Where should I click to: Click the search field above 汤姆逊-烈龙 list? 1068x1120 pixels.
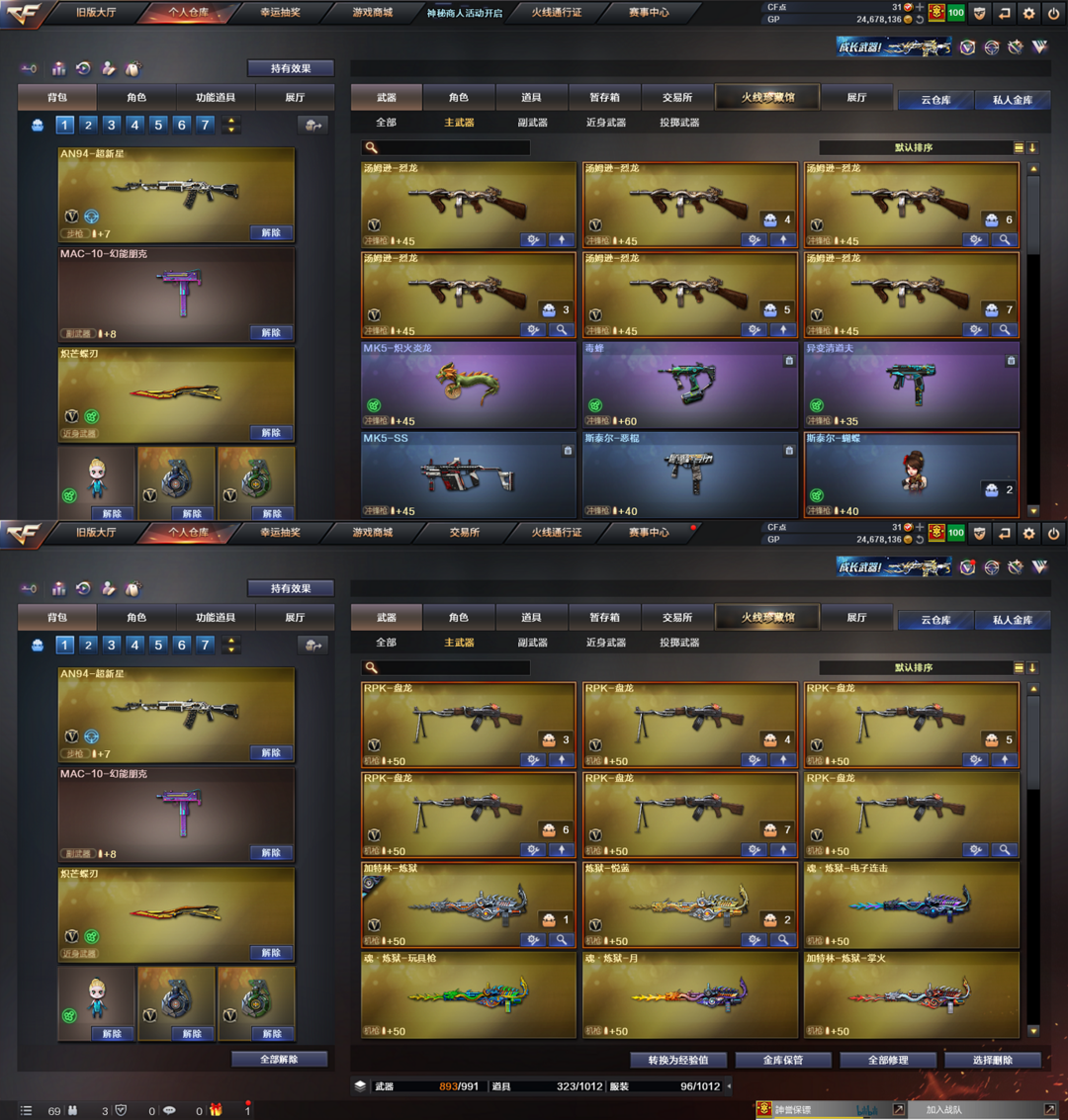446,148
